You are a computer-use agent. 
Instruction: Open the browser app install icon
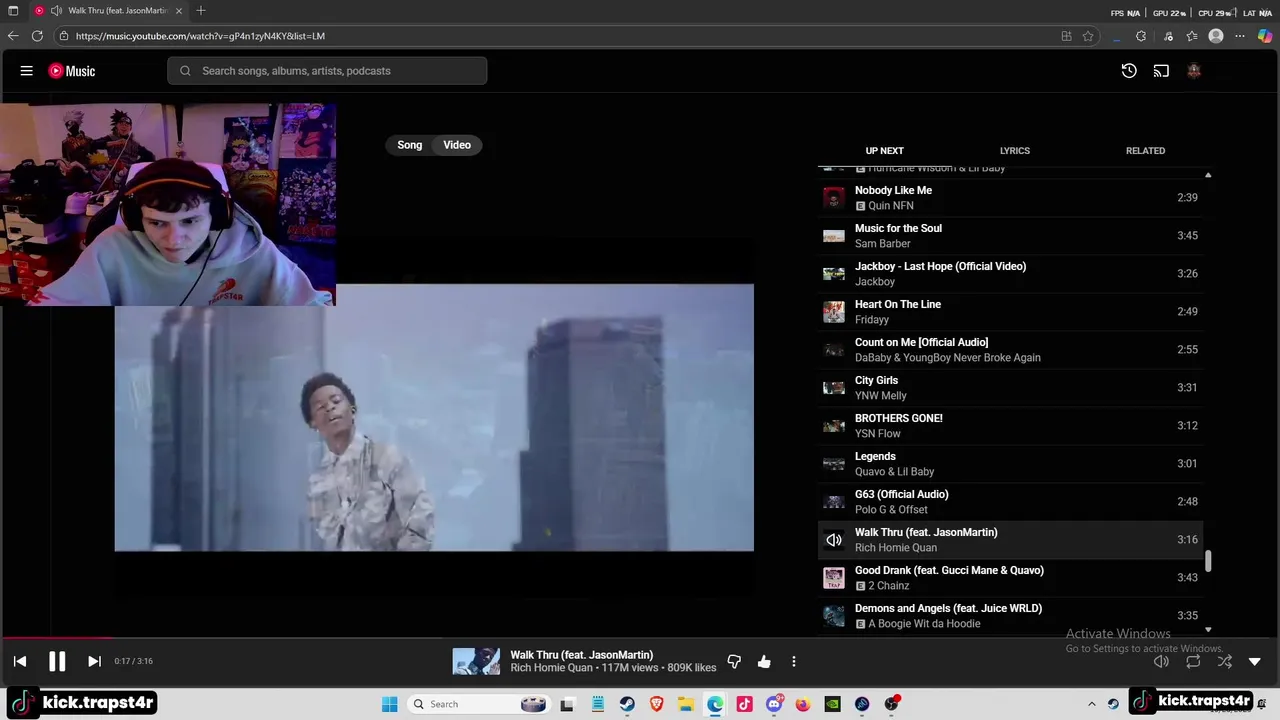(1066, 36)
